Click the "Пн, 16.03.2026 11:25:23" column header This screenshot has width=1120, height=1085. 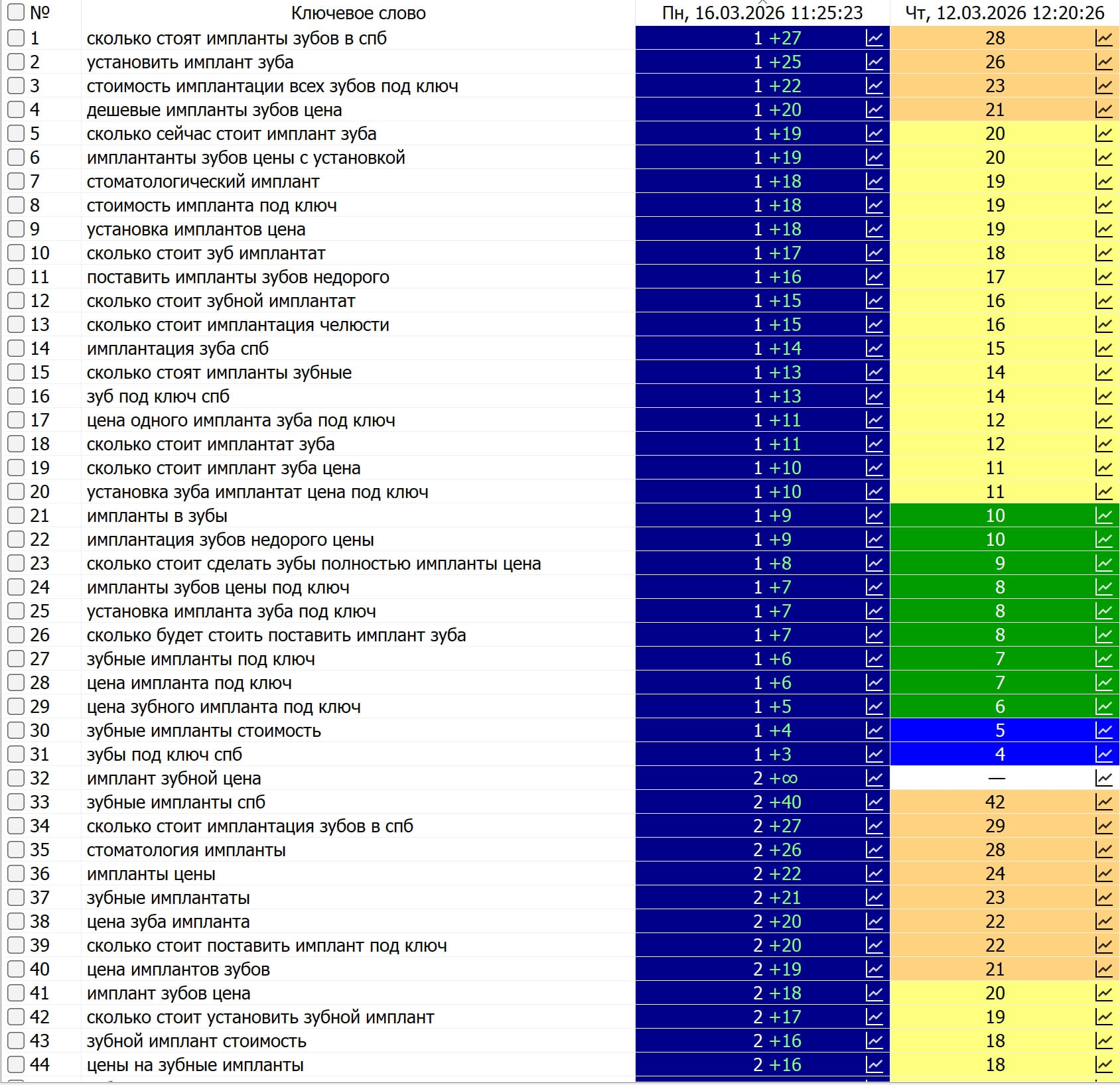tap(762, 13)
